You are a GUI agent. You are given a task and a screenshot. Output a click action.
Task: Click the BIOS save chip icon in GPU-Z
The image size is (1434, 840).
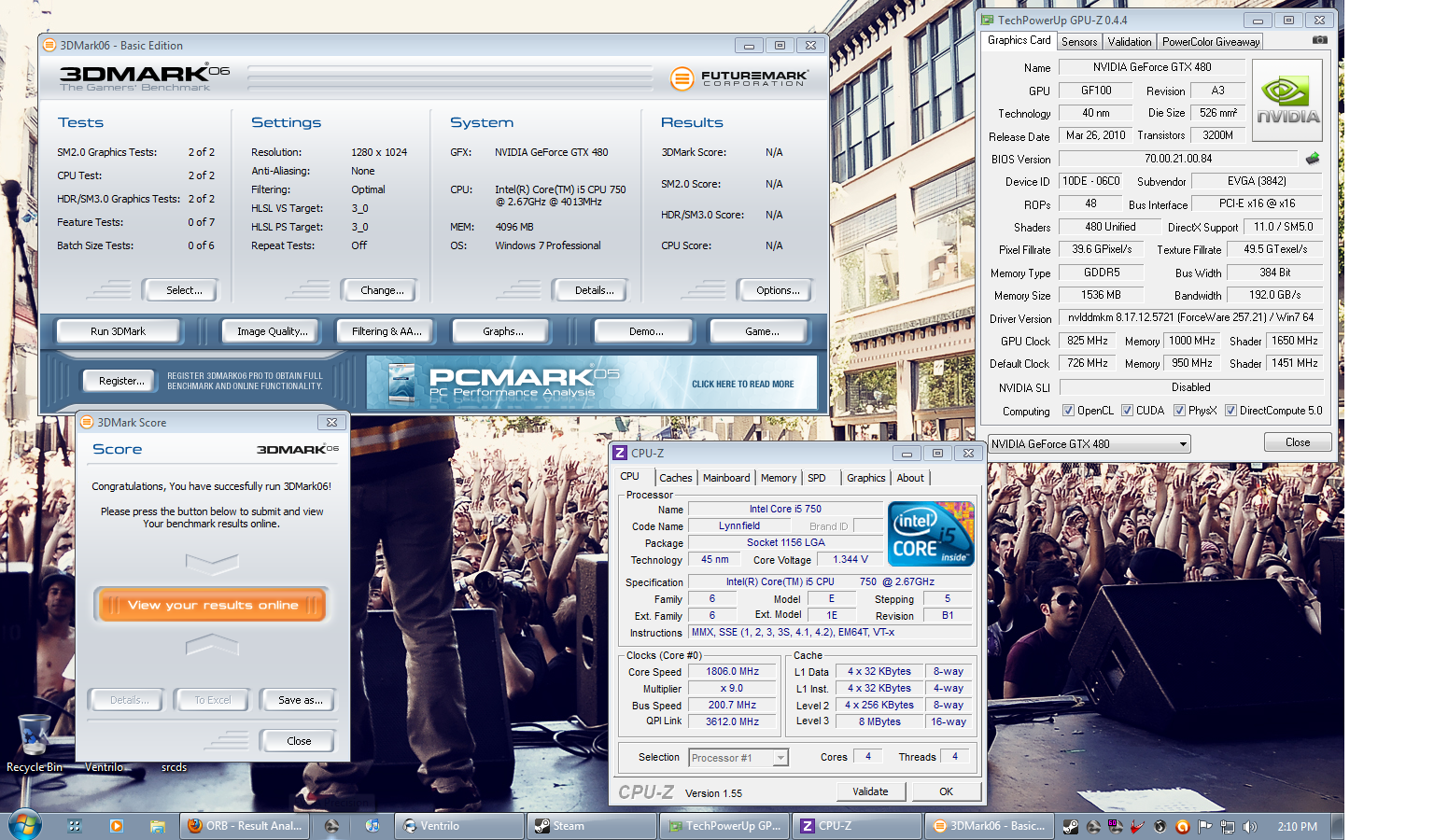[1313, 159]
